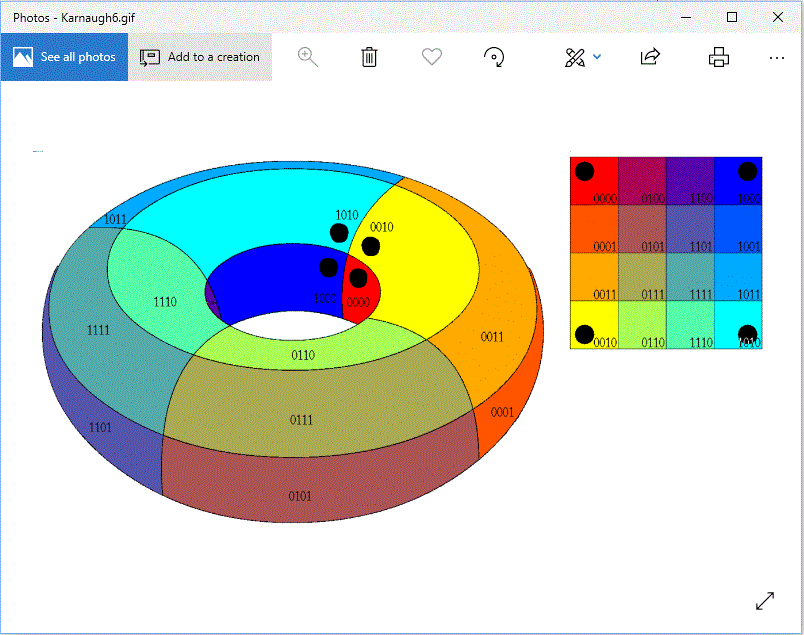Mark photo as favorite with the heart icon
This screenshot has height=635, width=804.
(432, 57)
